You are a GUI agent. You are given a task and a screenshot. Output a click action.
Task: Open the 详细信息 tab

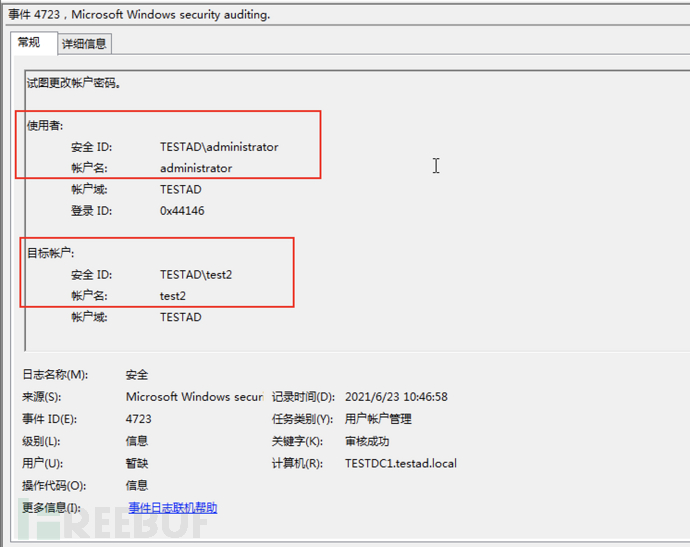(x=84, y=44)
